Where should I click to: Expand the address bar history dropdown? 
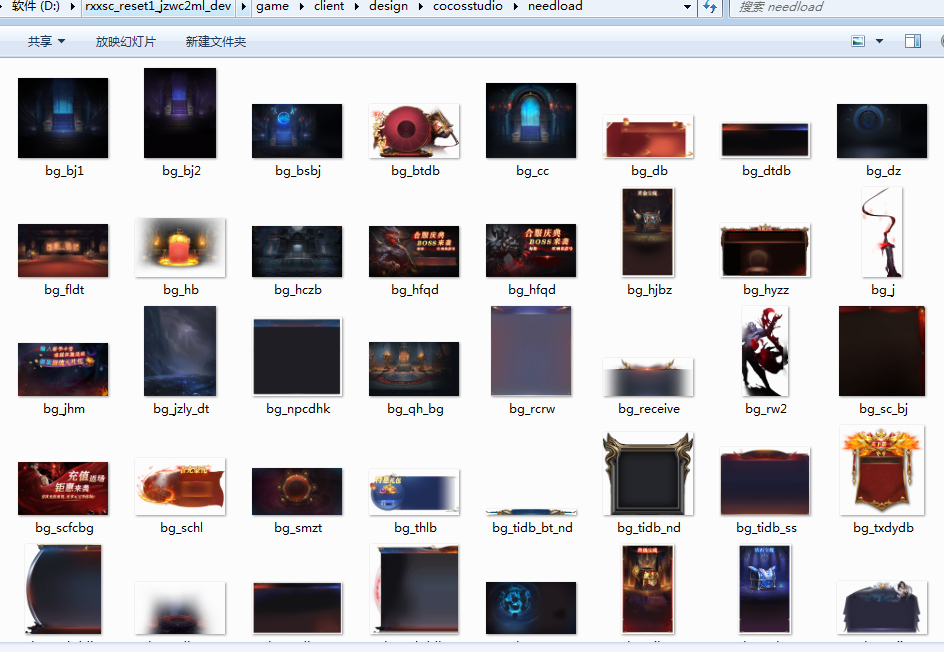(x=687, y=7)
